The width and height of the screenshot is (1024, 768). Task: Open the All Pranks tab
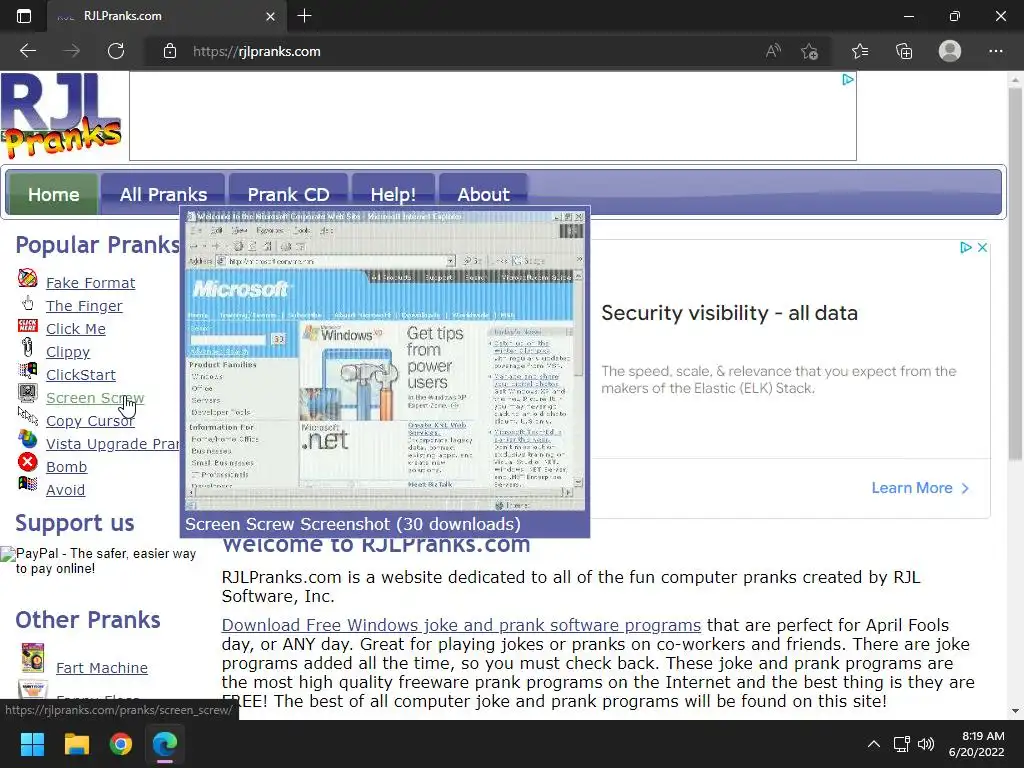(x=163, y=194)
